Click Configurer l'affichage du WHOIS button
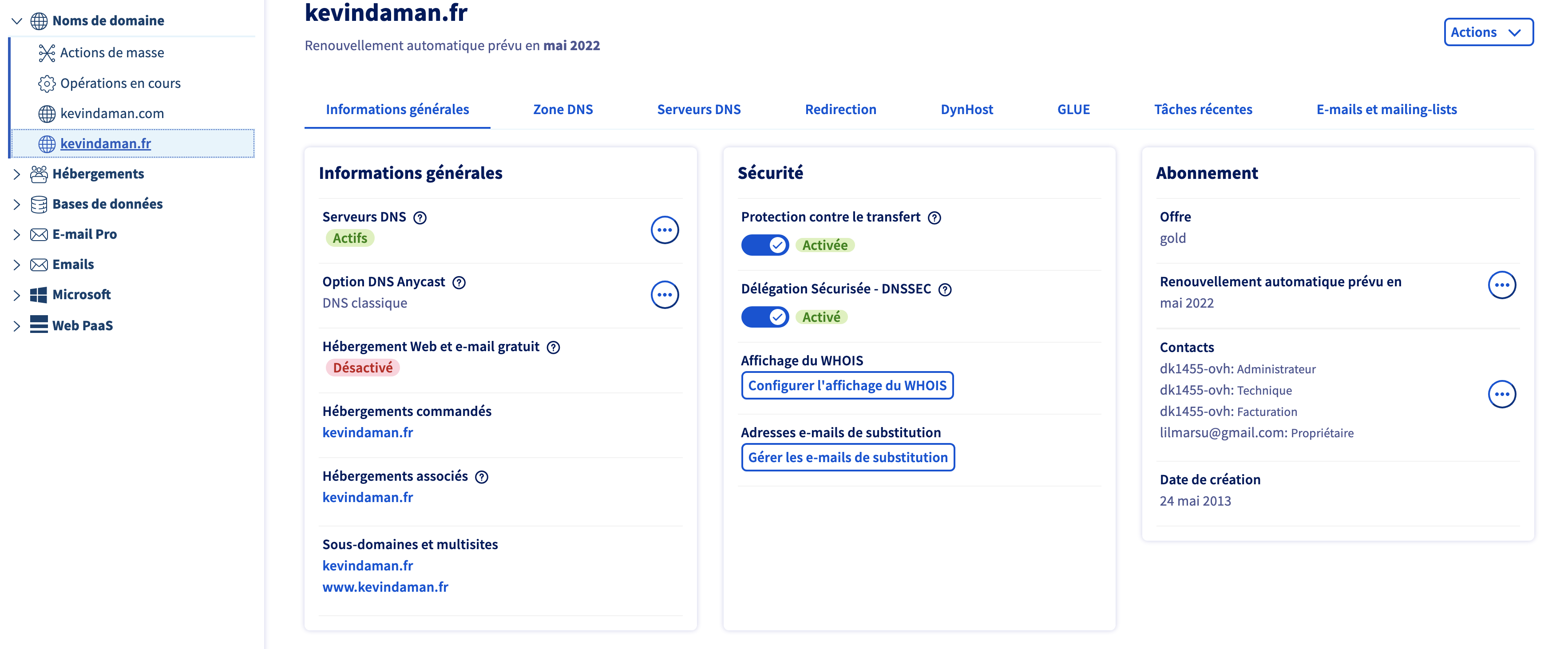The width and height of the screenshot is (1568, 649). pos(847,385)
